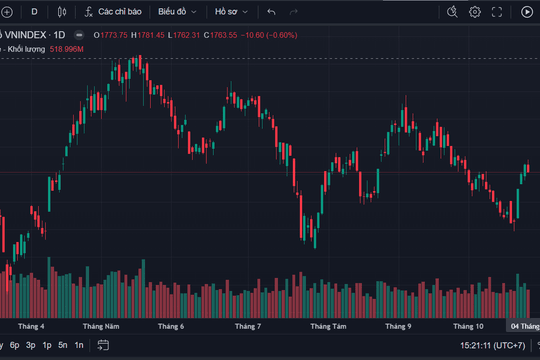540x360 pixels.
Task: Select the Khối lượng volume label
Action: (26, 49)
